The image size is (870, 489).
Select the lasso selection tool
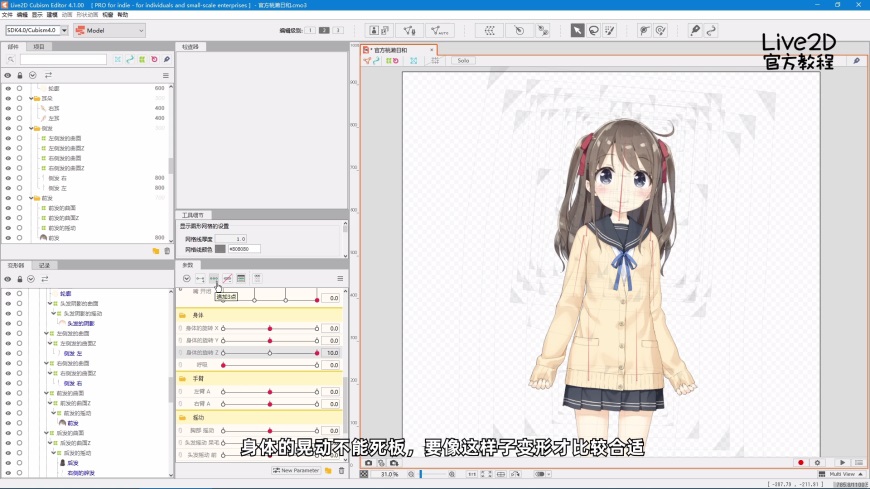click(594, 31)
